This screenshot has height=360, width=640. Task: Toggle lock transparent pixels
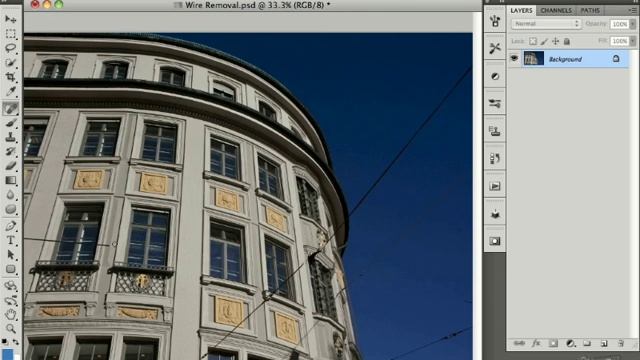point(533,41)
